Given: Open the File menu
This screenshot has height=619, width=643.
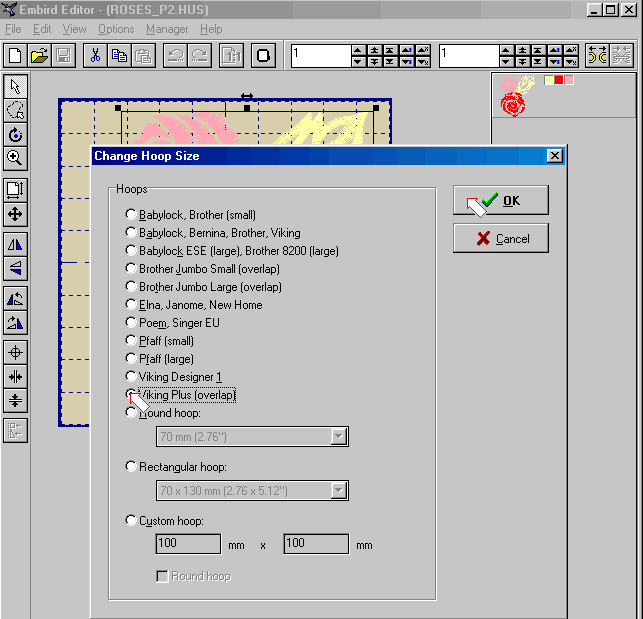Looking at the screenshot, I should [x=13, y=29].
